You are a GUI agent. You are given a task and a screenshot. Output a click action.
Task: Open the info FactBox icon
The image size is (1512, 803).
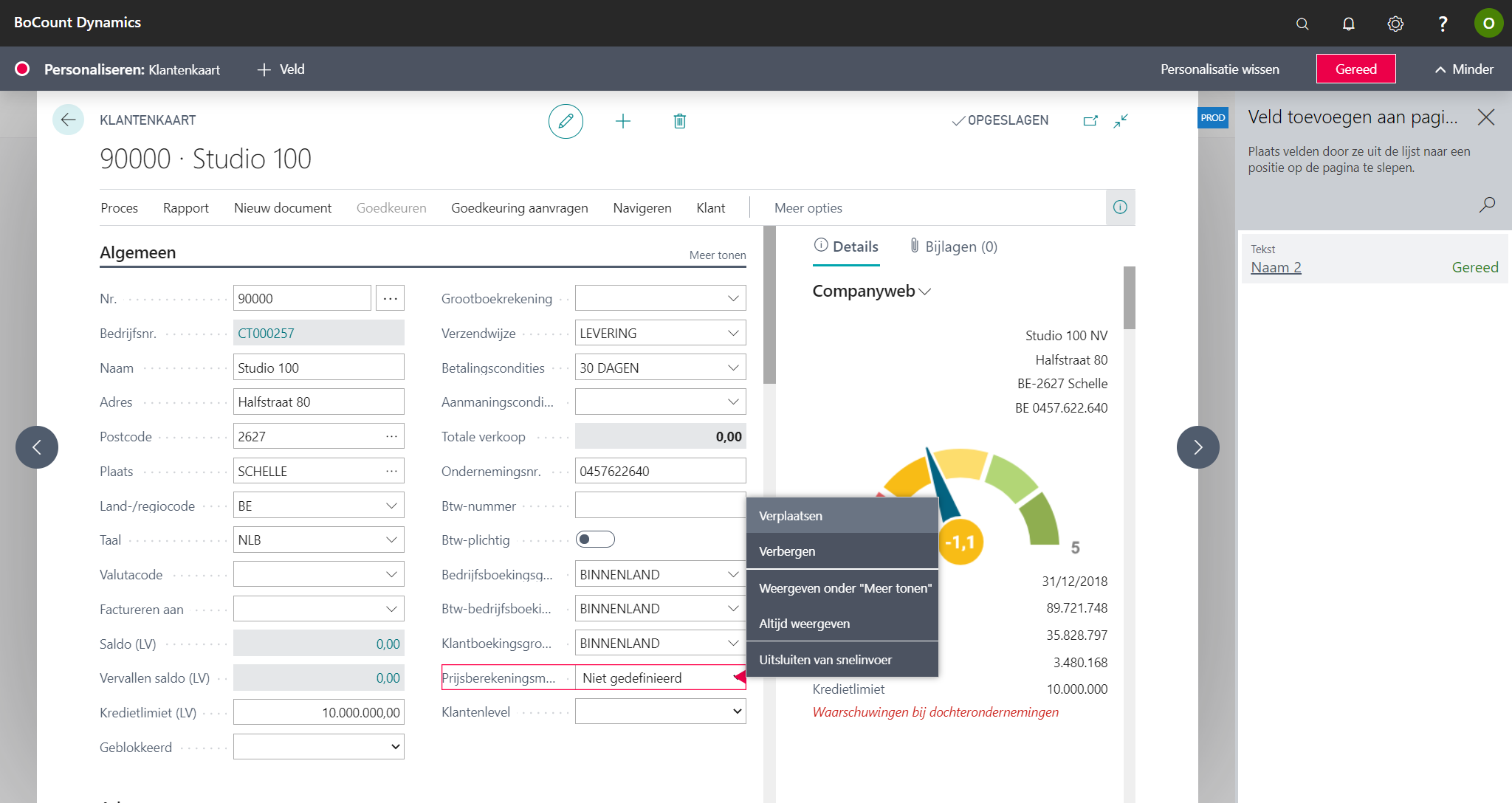[1120, 207]
